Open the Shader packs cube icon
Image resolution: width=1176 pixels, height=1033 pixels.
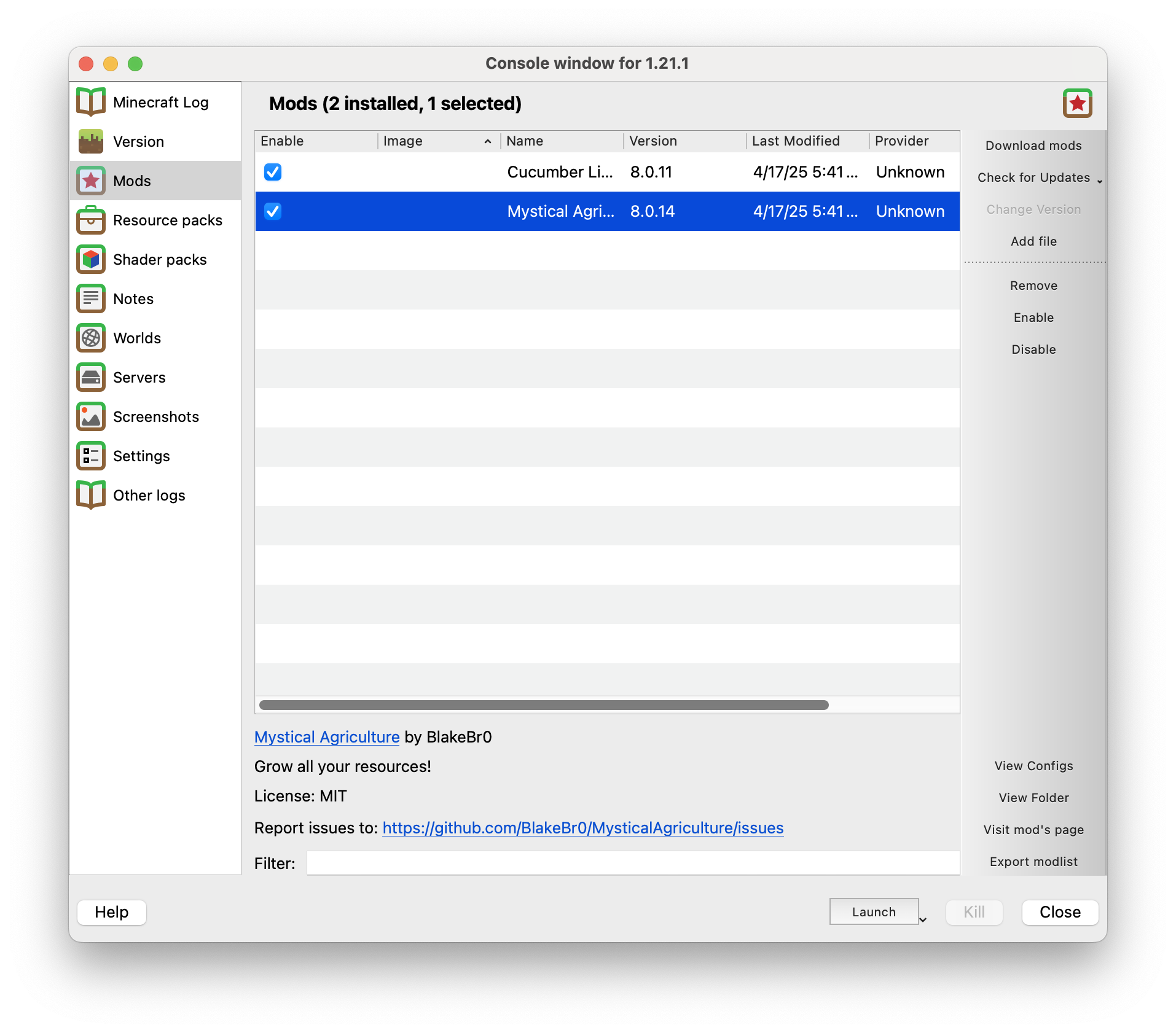(x=91, y=259)
